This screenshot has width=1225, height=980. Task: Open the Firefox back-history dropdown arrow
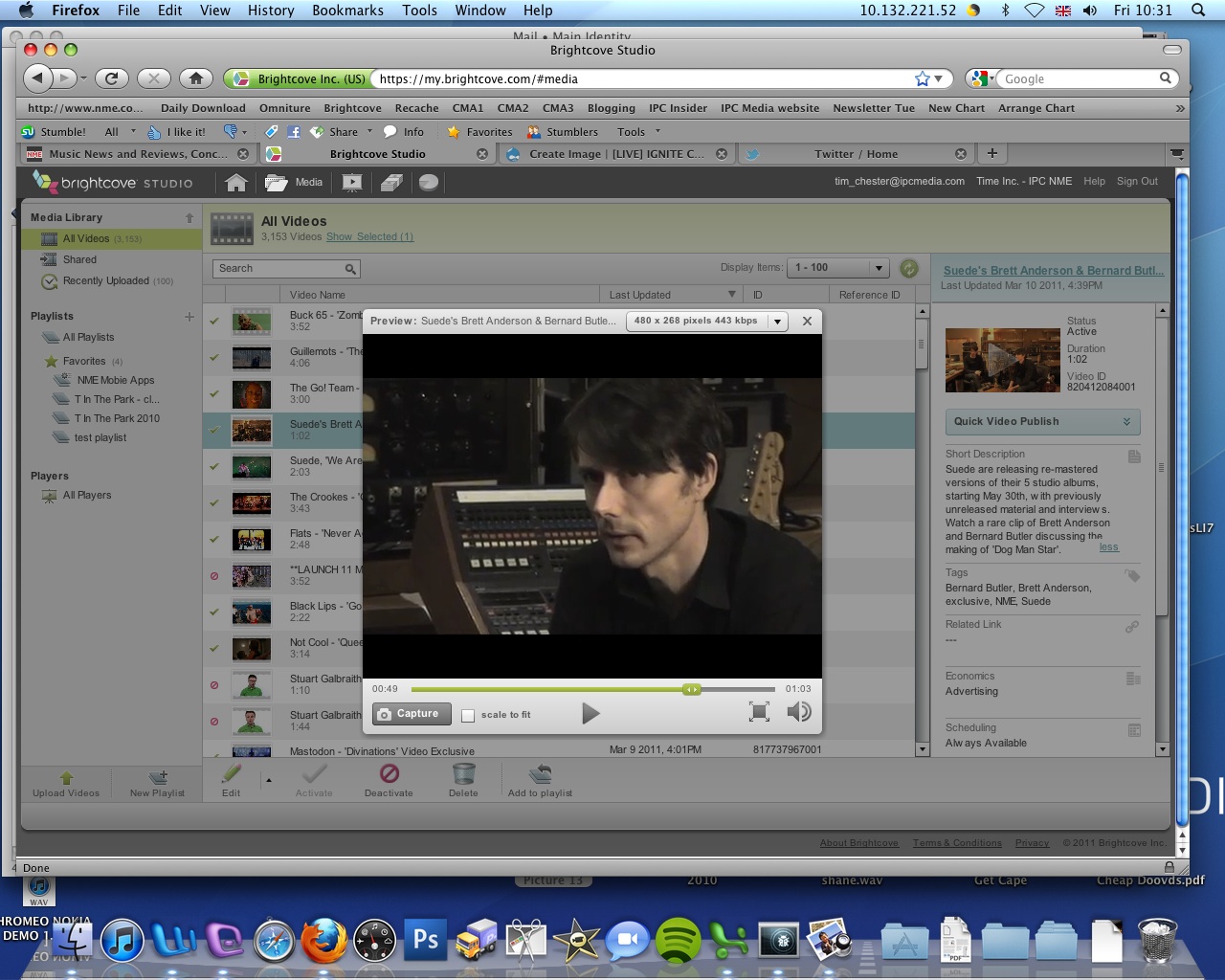[83, 78]
